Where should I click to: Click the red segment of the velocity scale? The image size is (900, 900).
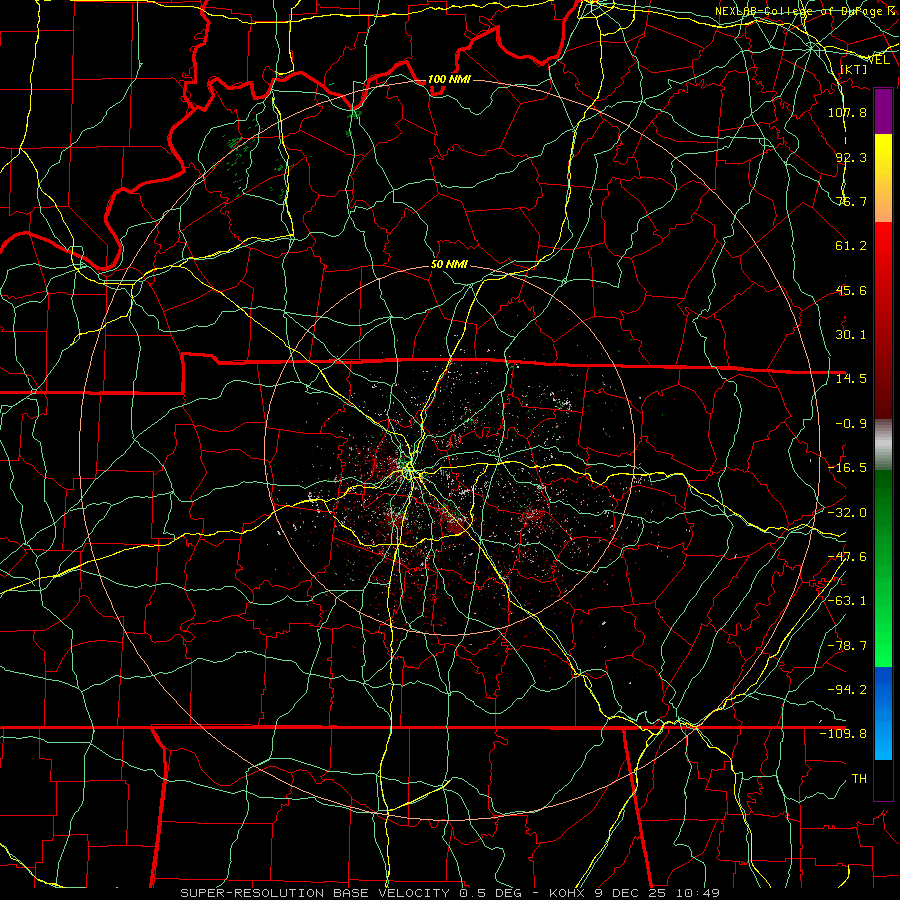pyautogui.click(x=883, y=320)
